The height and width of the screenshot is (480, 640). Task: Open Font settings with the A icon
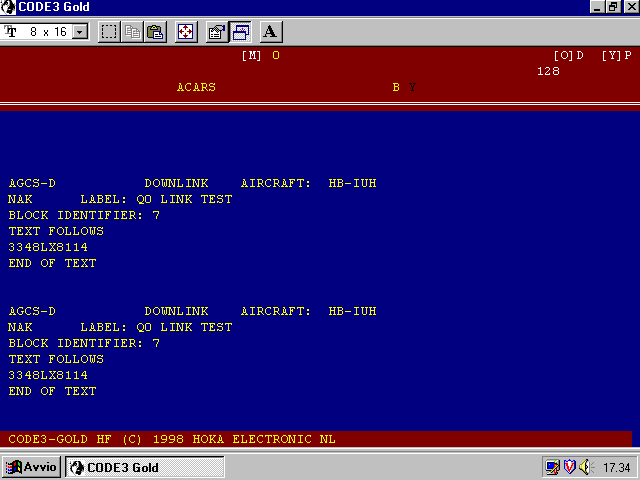tap(270, 32)
